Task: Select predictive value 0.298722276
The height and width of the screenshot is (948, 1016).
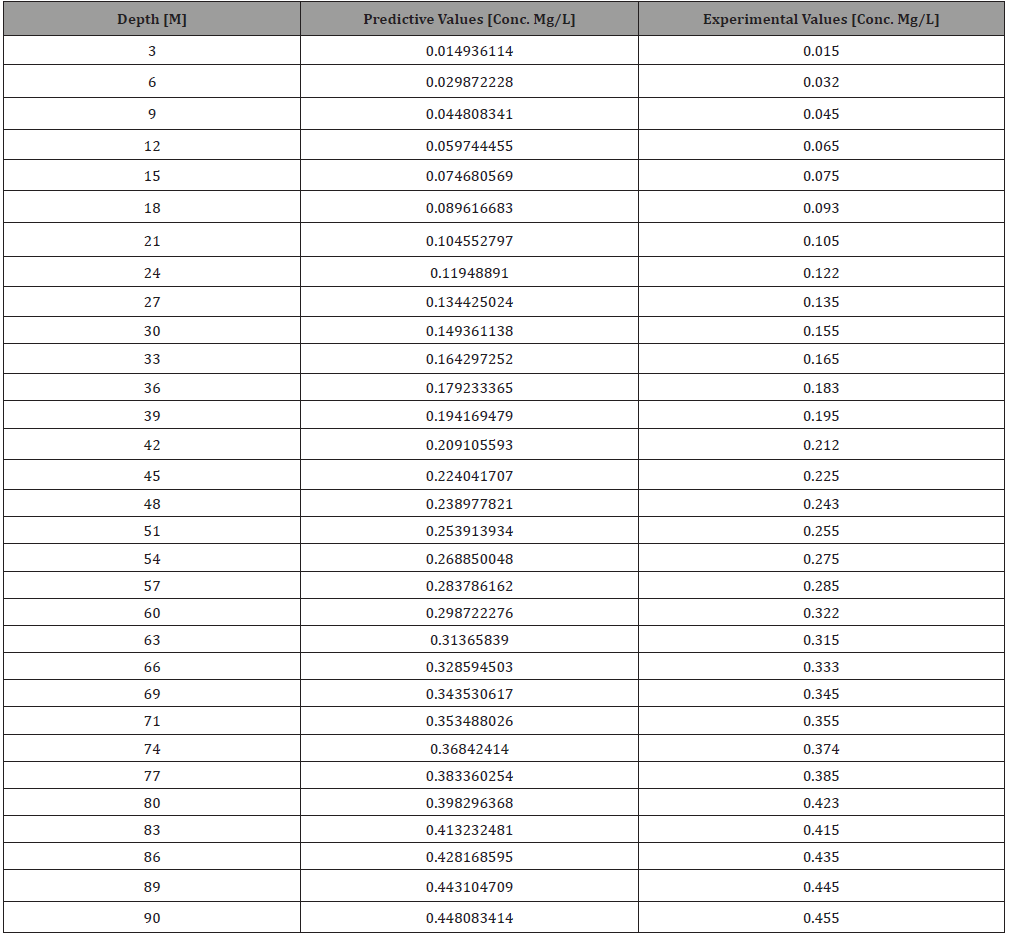Action: click(469, 614)
